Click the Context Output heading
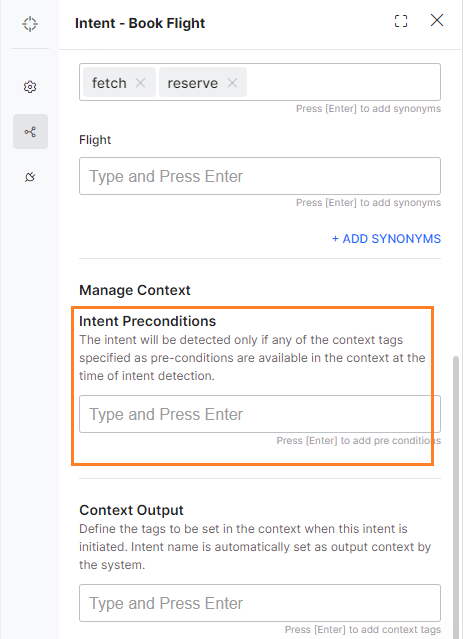The image size is (463, 639). point(131,510)
